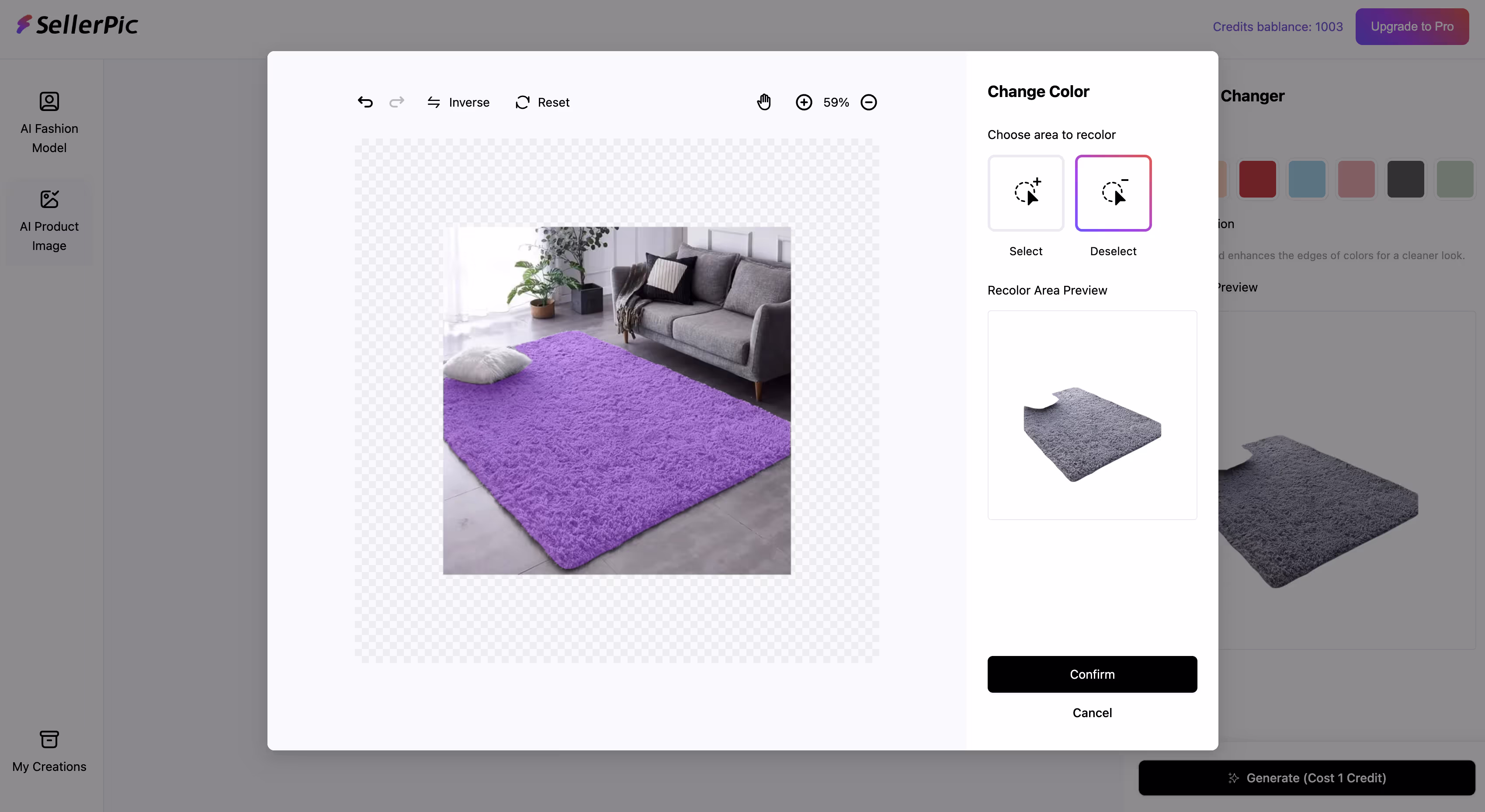Click the redo arrow icon
The width and height of the screenshot is (1485, 812).
(397, 102)
